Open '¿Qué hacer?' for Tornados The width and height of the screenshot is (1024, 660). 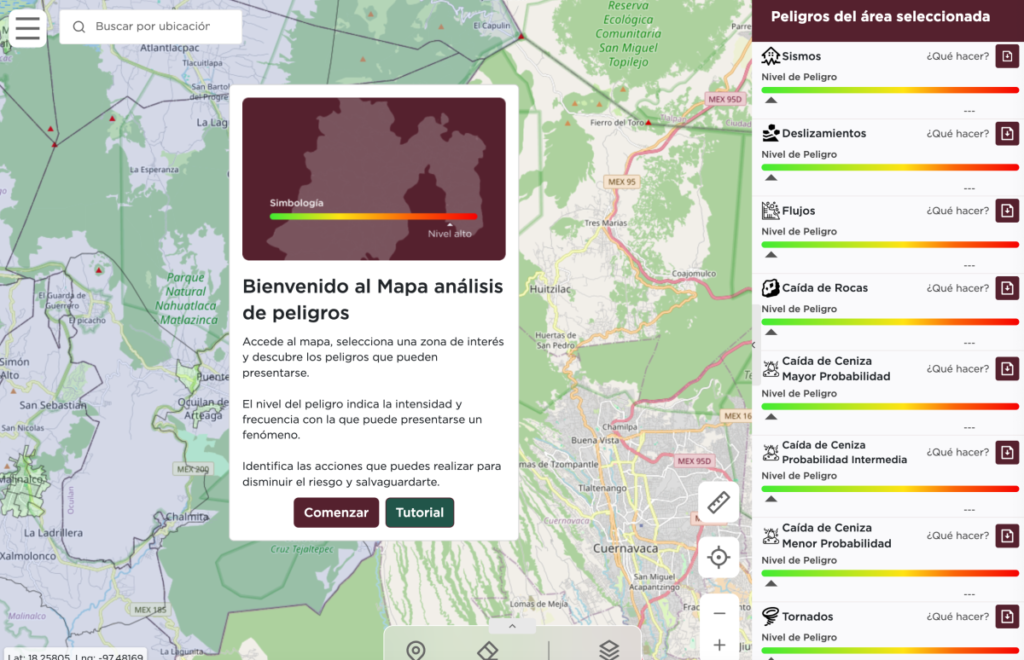pos(957,616)
